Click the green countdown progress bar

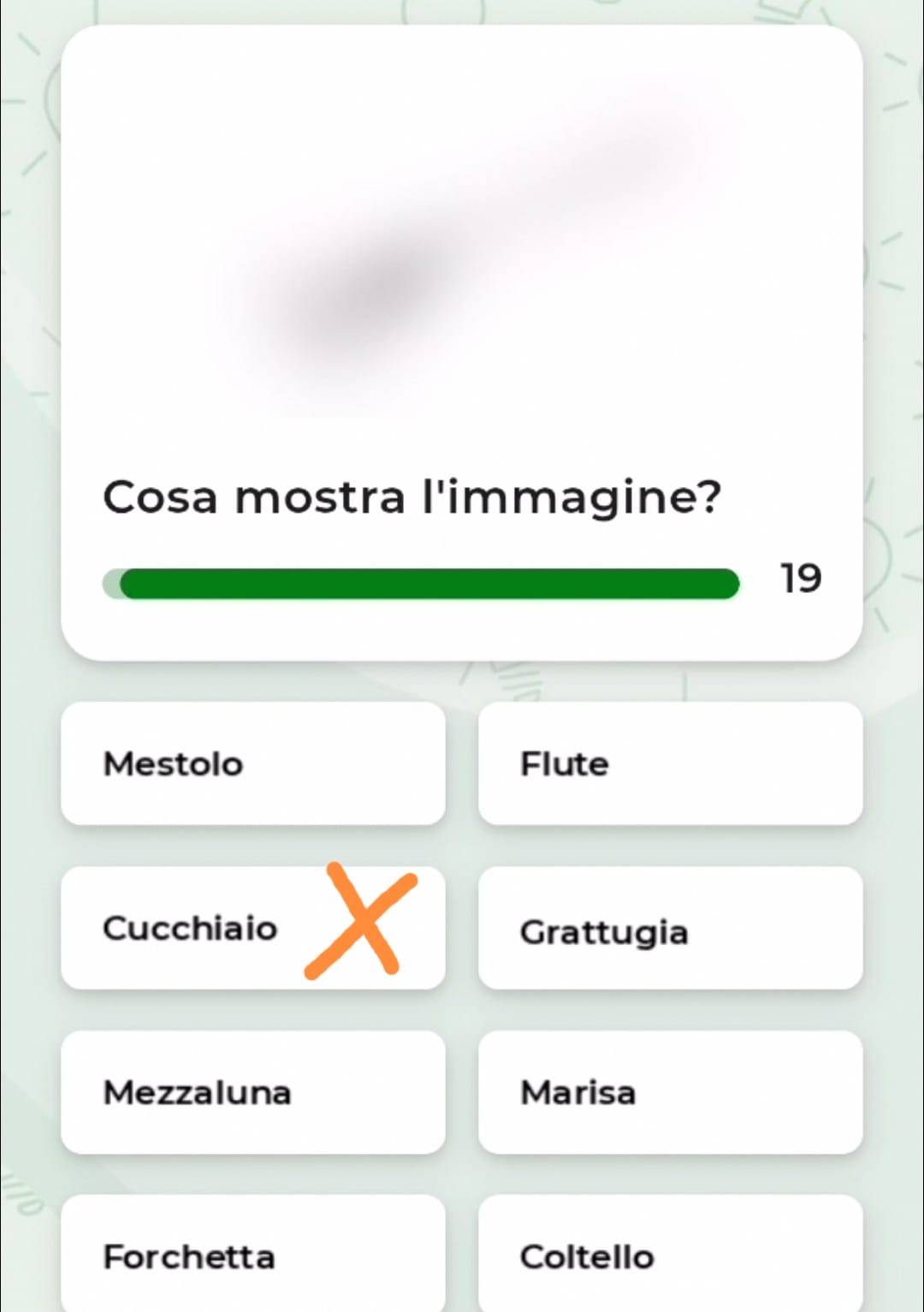(429, 584)
